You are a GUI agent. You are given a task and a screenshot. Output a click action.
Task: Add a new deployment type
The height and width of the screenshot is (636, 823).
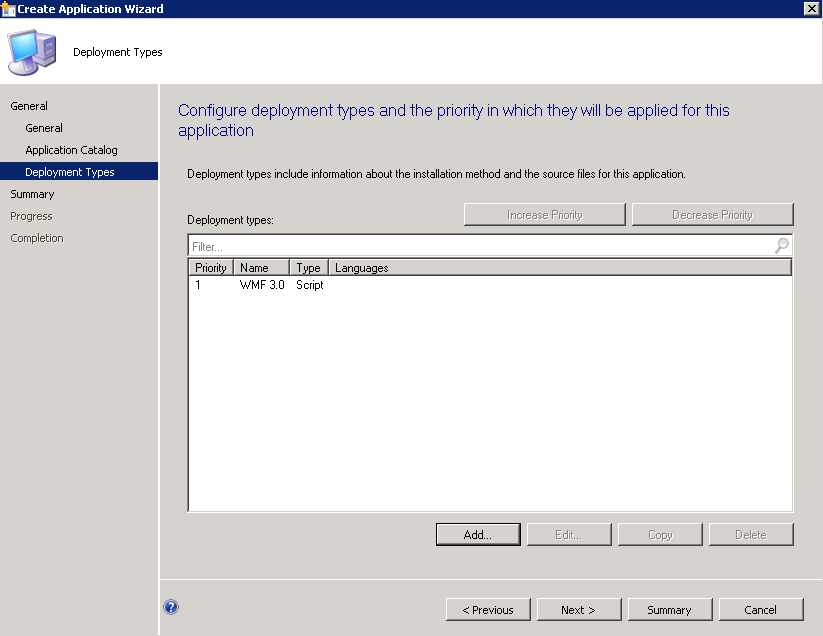[478, 534]
